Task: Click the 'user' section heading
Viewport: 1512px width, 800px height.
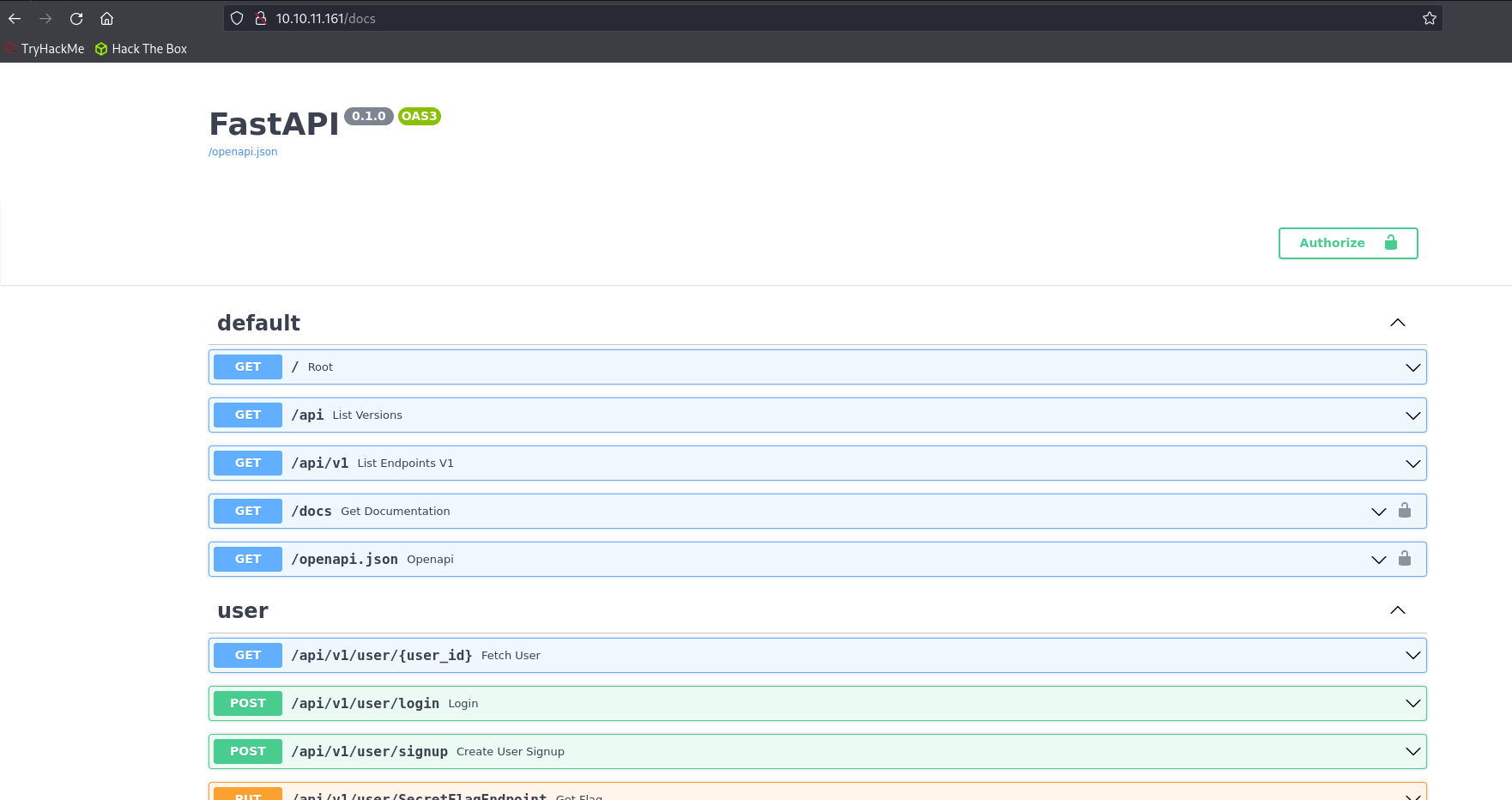Action: tap(243, 610)
